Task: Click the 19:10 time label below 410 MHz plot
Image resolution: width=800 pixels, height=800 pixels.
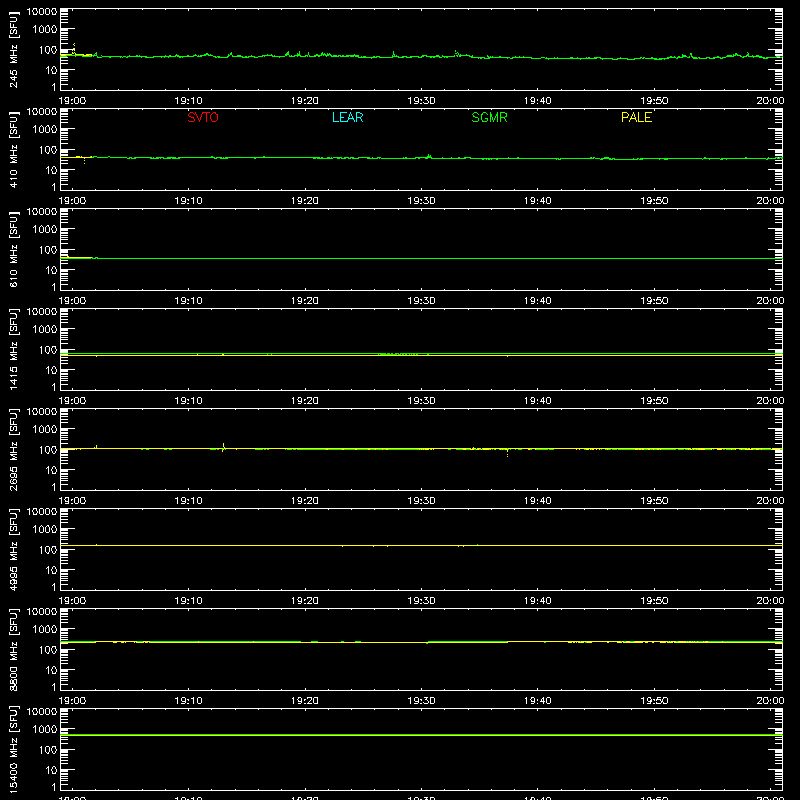Action: [x=188, y=201]
